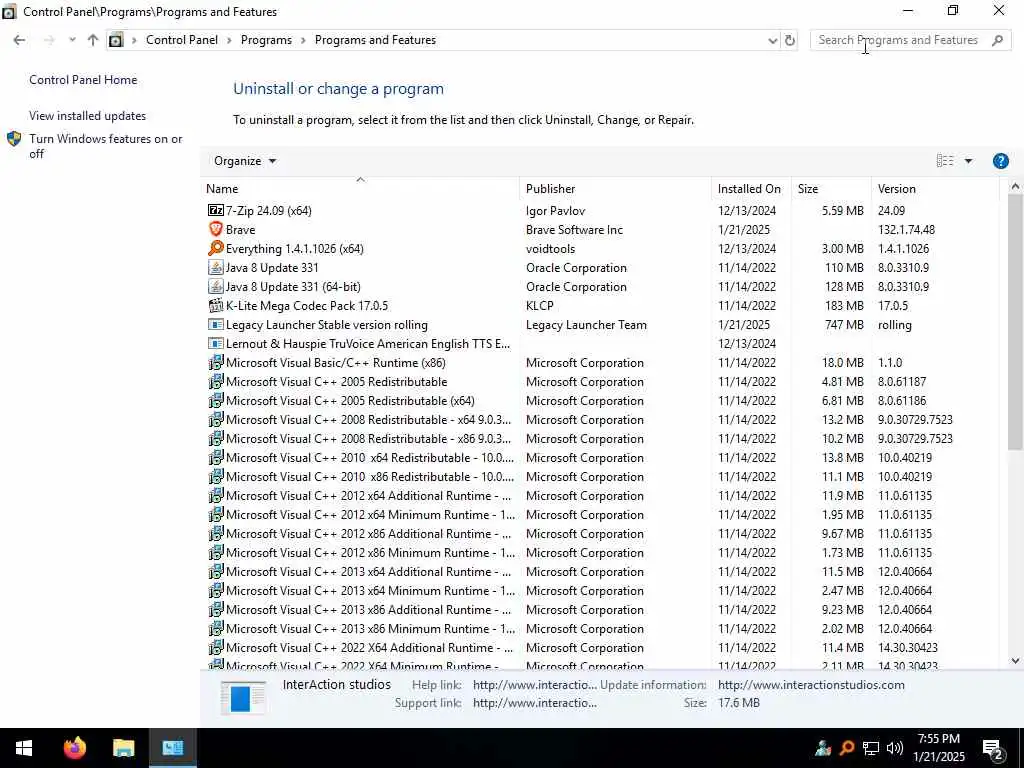
Task: Go back with the left arrow
Action: coord(19,40)
